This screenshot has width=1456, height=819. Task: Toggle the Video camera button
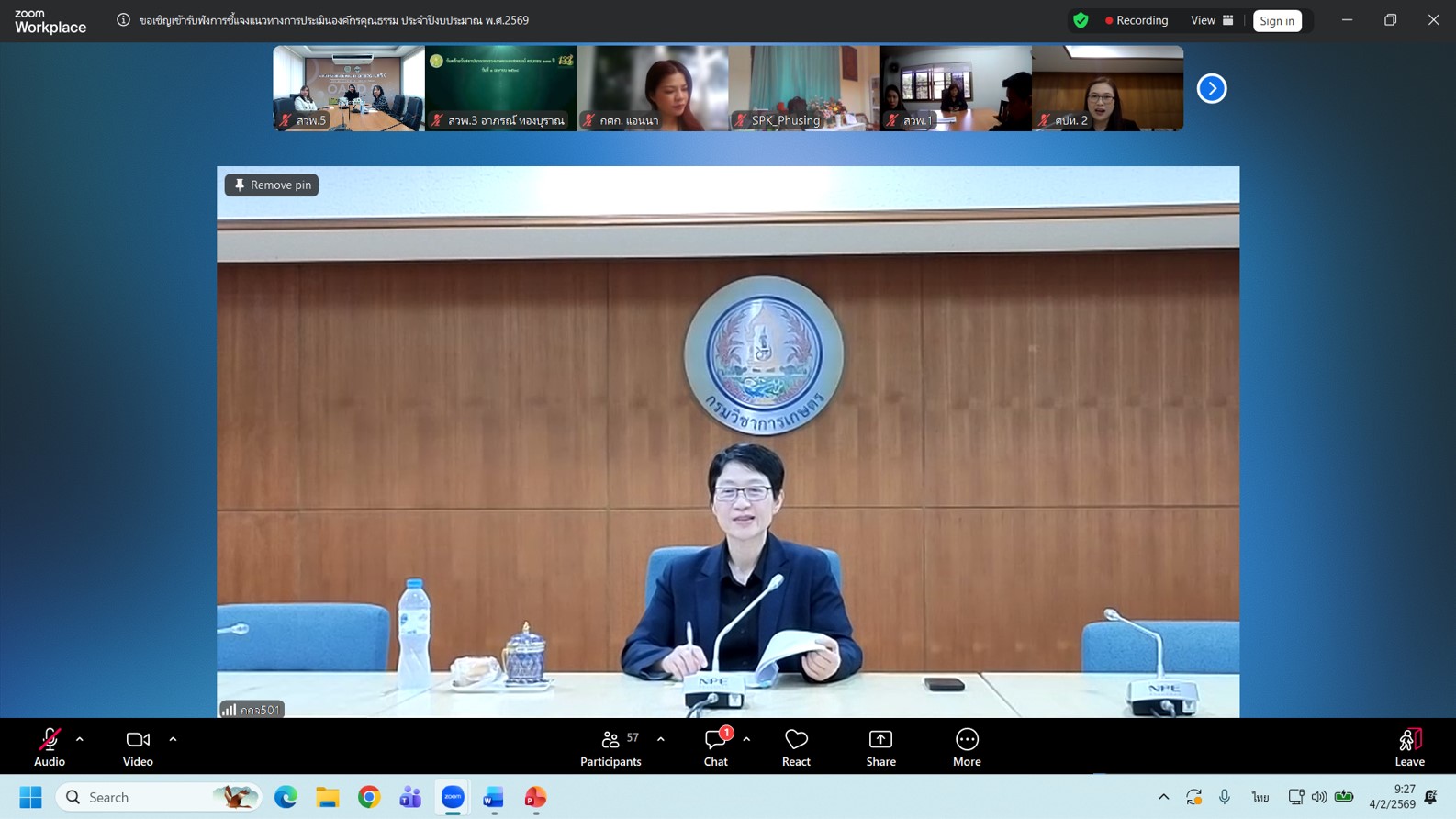[138, 746]
